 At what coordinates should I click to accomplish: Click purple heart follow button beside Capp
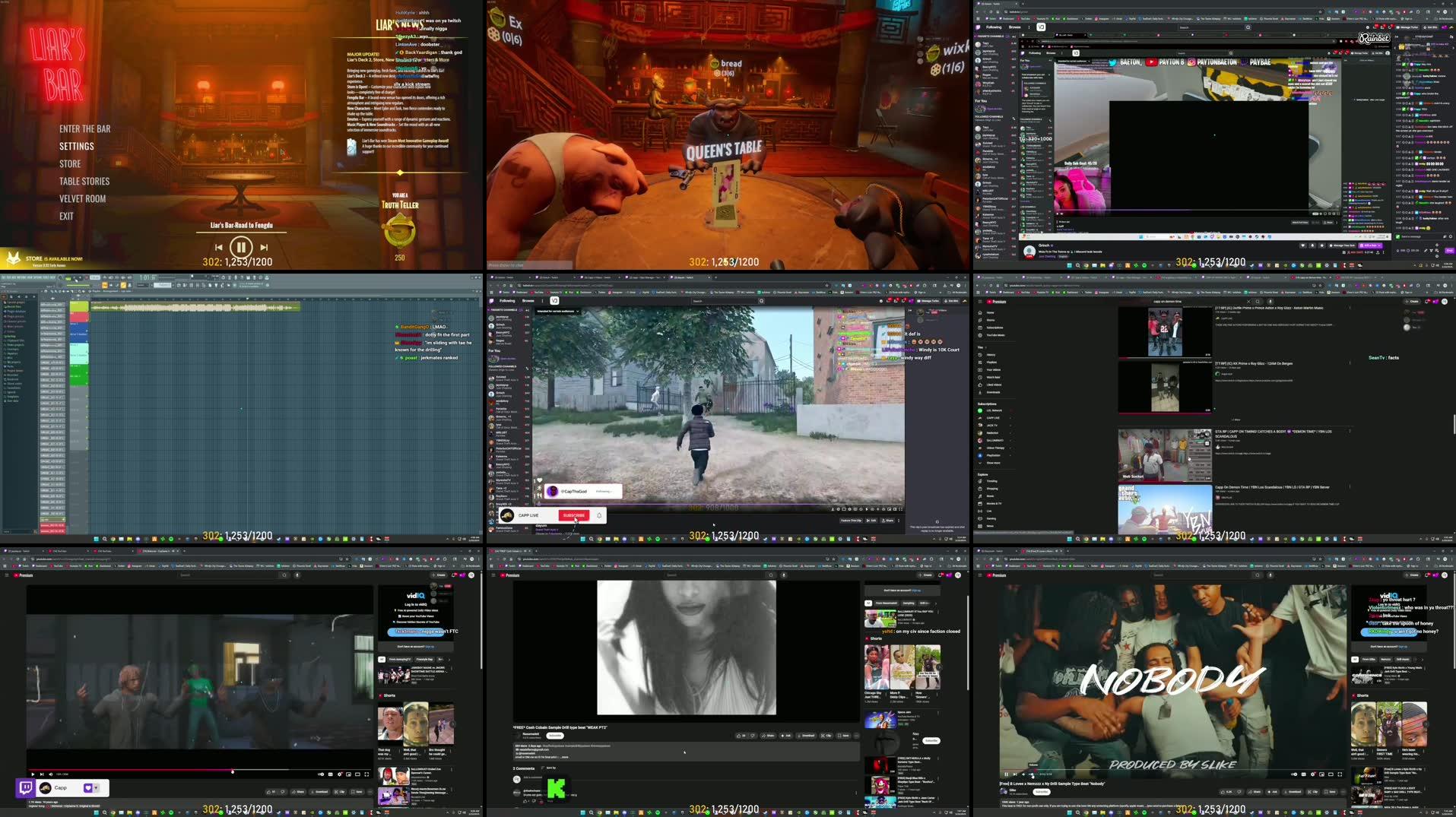[x=87, y=788]
